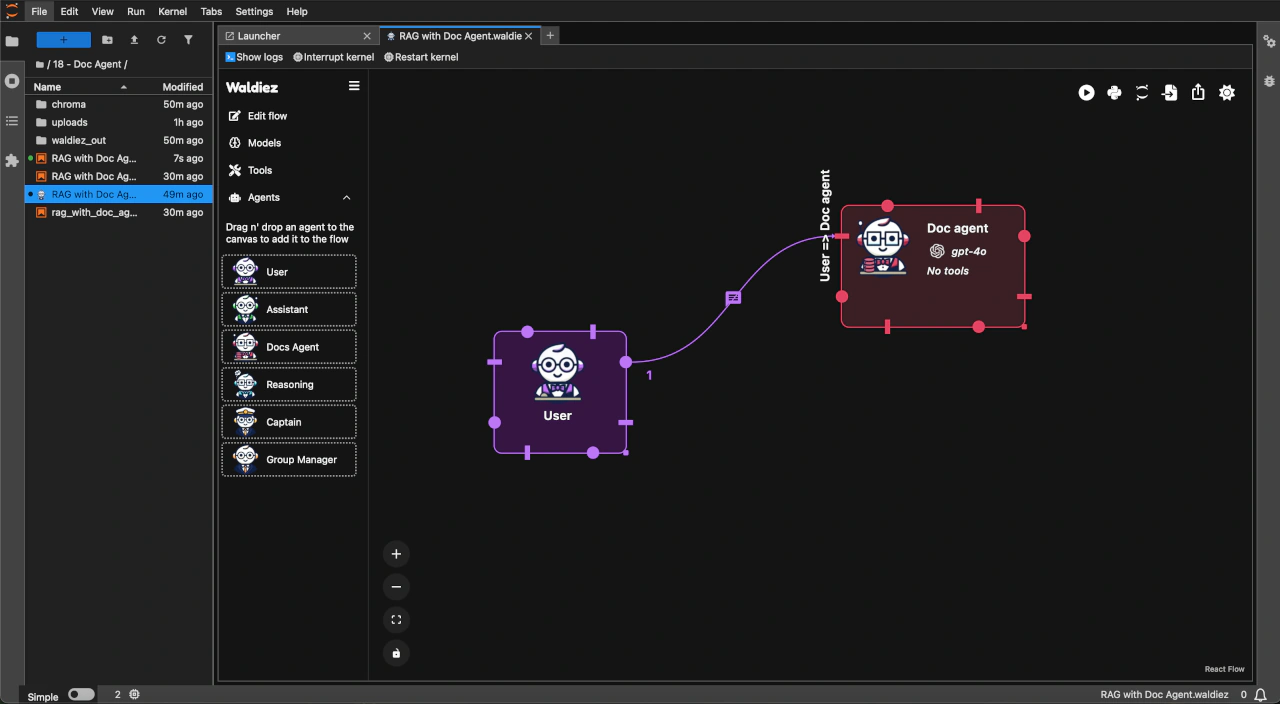Click the share/export flow icon
Viewport: 1280px width, 704px height.
(x=1198, y=93)
